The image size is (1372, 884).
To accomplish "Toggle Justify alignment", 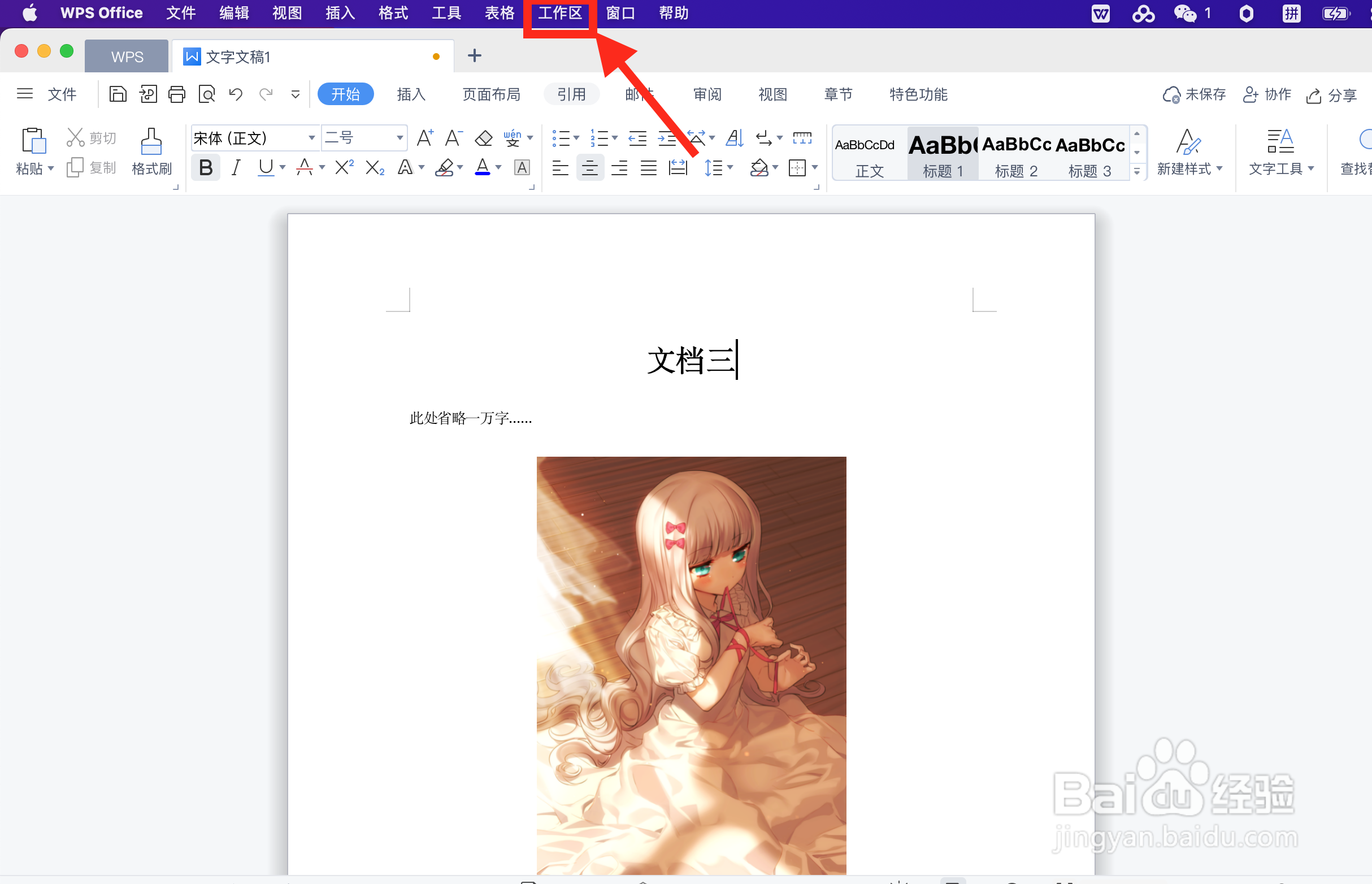I will tap(648, 168).
